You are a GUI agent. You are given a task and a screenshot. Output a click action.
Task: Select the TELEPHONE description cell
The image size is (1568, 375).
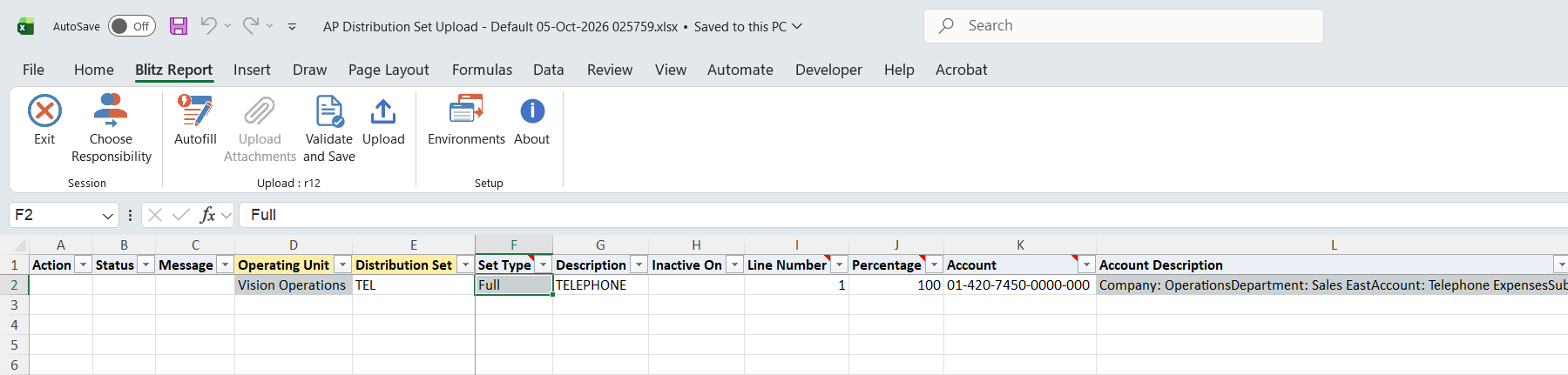pyautogui.click(x=600, y=285)
